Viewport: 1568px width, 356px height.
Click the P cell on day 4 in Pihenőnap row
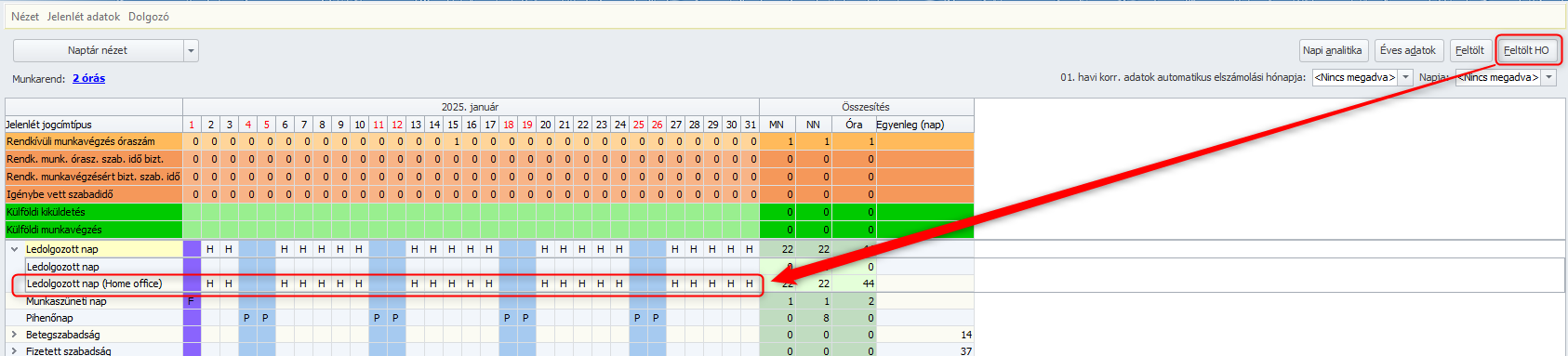pos(247,318)
